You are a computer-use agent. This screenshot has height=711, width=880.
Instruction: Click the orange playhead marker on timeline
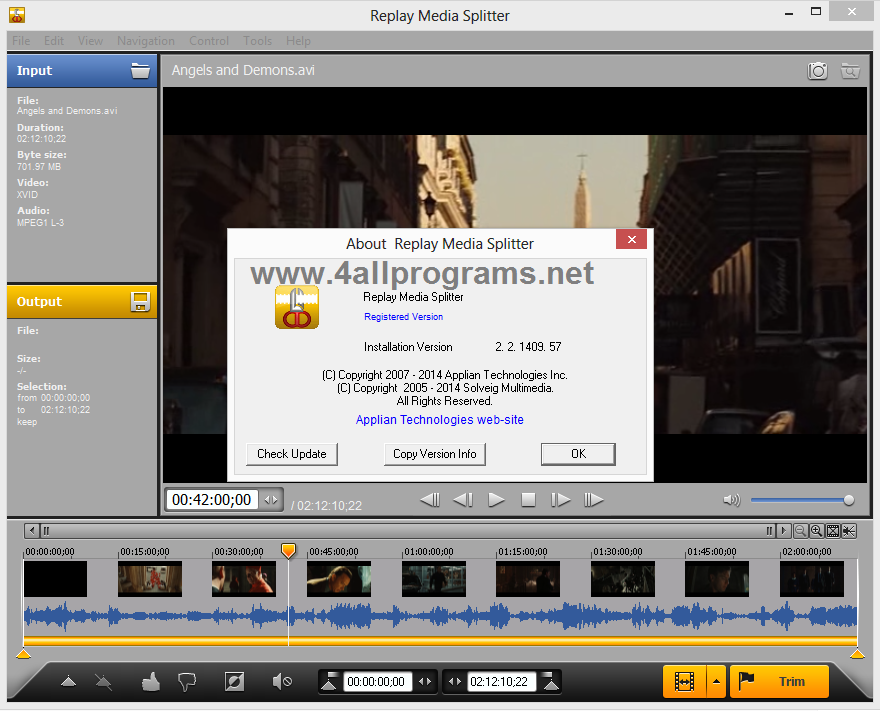288,551
